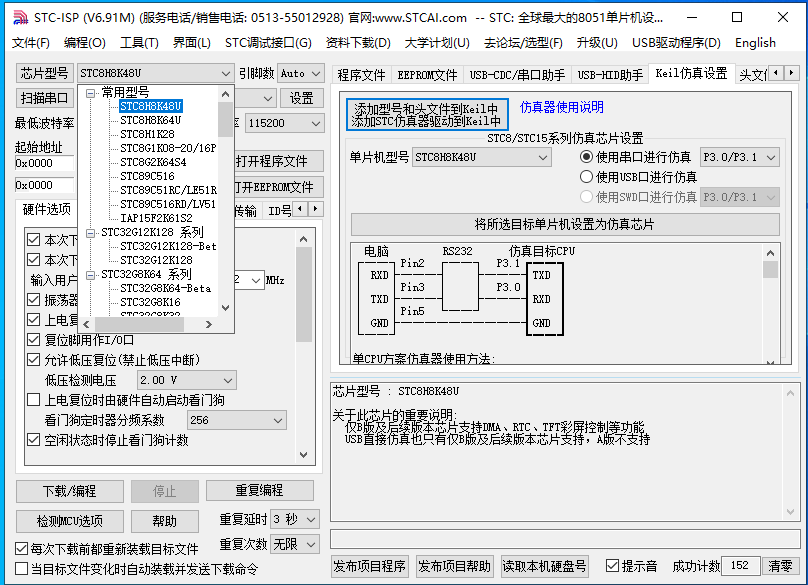Toggle the 提示音 checkbox
808x585 pixels.
point(612,566)
